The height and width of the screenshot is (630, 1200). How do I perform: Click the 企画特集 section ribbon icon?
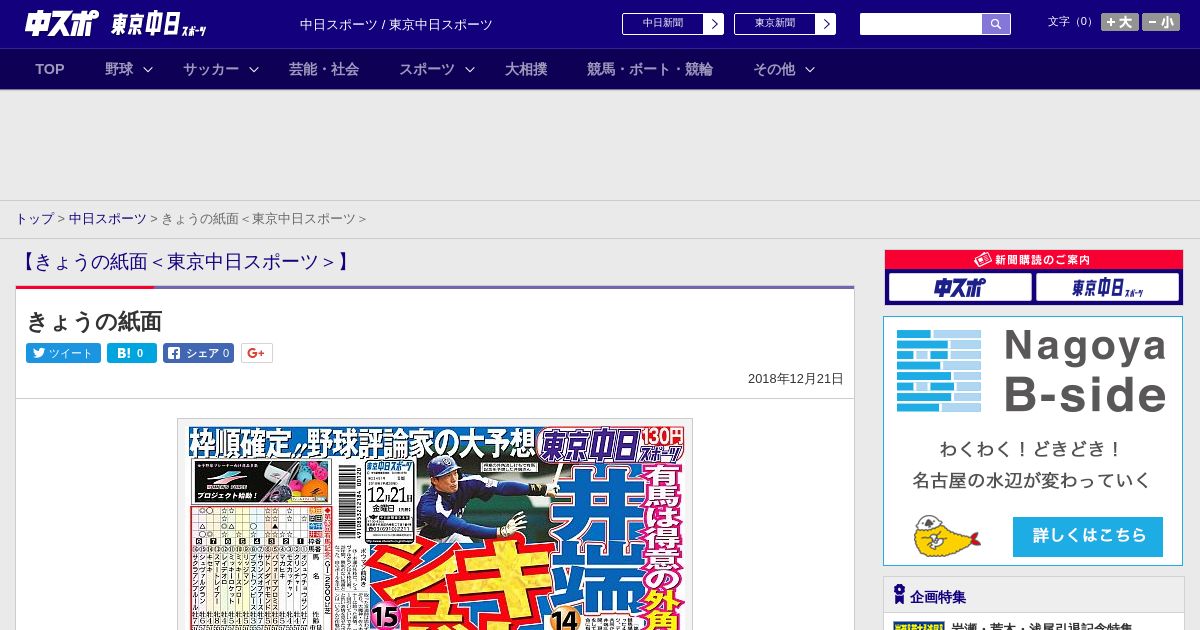(899, 595)
